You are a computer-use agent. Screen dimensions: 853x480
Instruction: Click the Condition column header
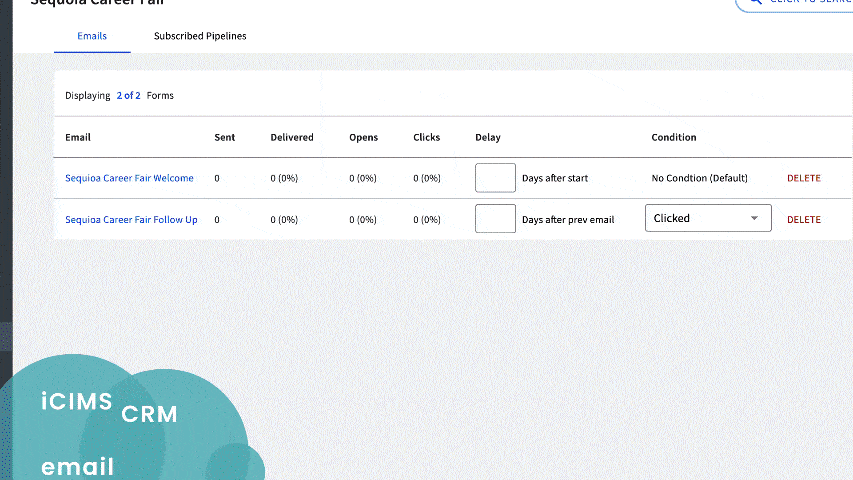674,137
